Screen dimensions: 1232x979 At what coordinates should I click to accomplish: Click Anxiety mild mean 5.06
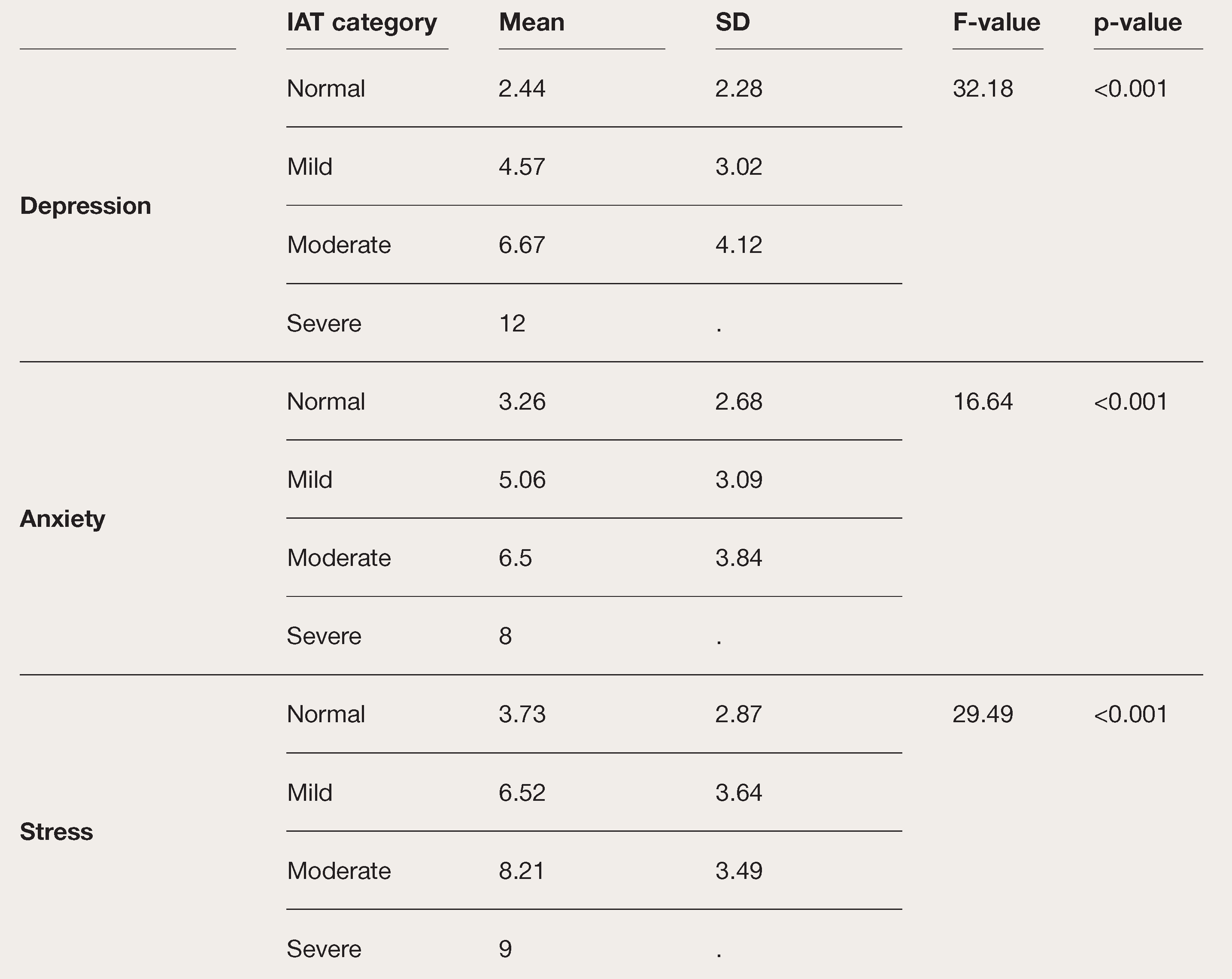(x=522, y=480)
